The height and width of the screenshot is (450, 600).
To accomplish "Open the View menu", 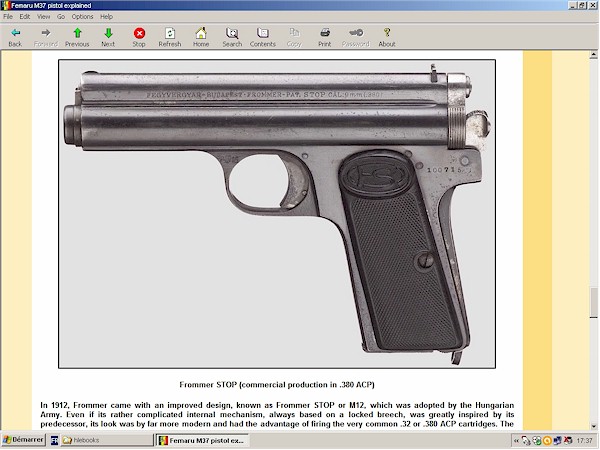I will point(43,16).
